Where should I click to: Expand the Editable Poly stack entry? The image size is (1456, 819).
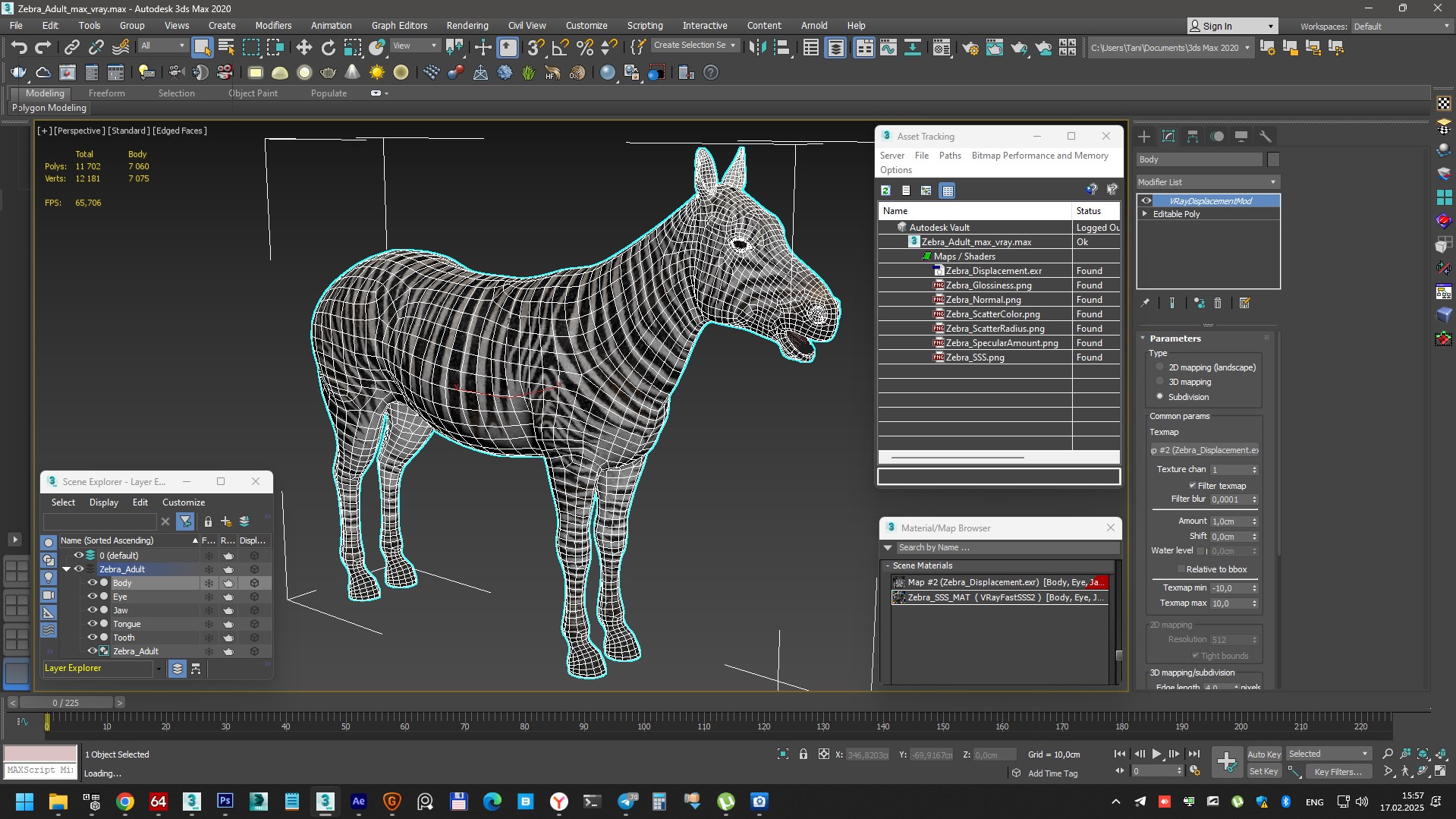(x=1145, y=214)
